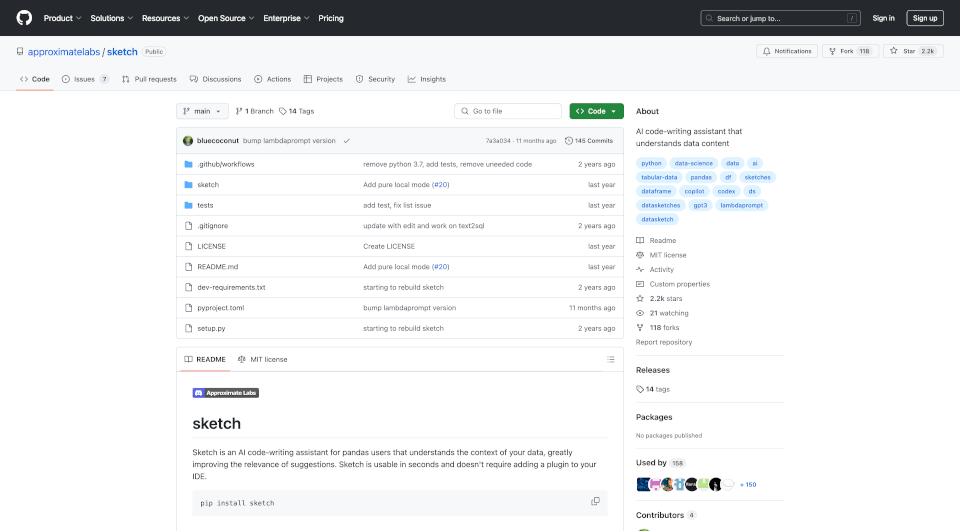Click the commit status checkmark icon
This screenshot has width=960, height=531.
coord(346,141)
